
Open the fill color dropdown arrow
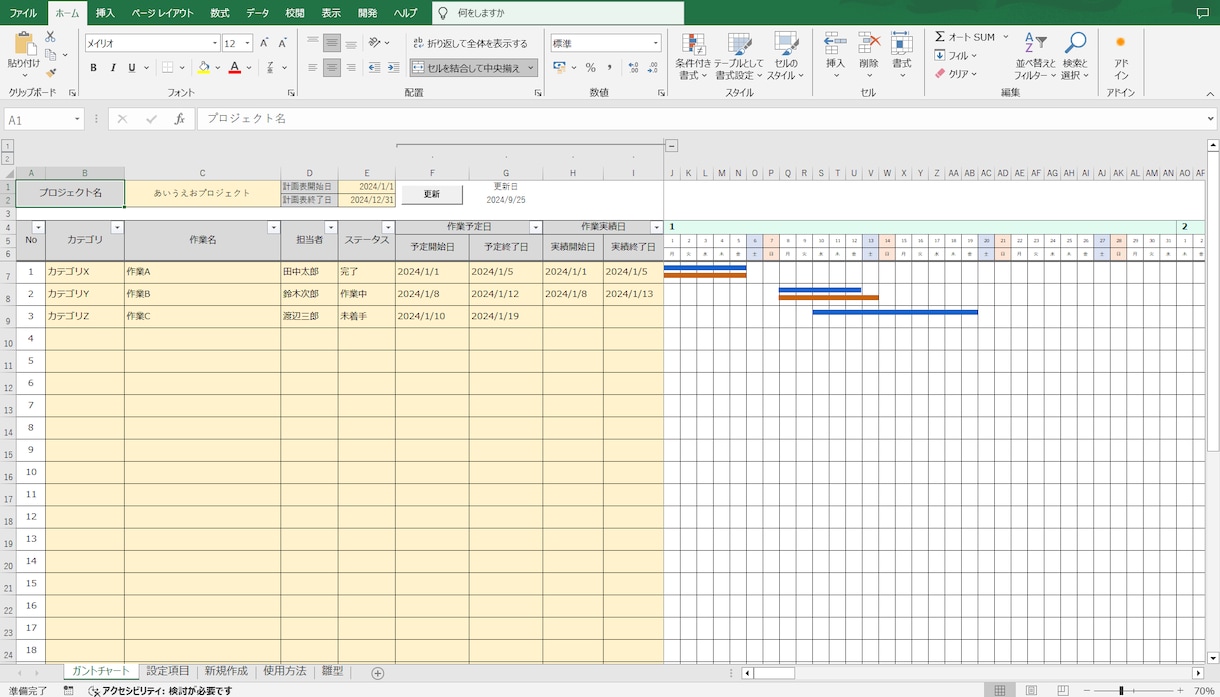click(x=217, y=68)
